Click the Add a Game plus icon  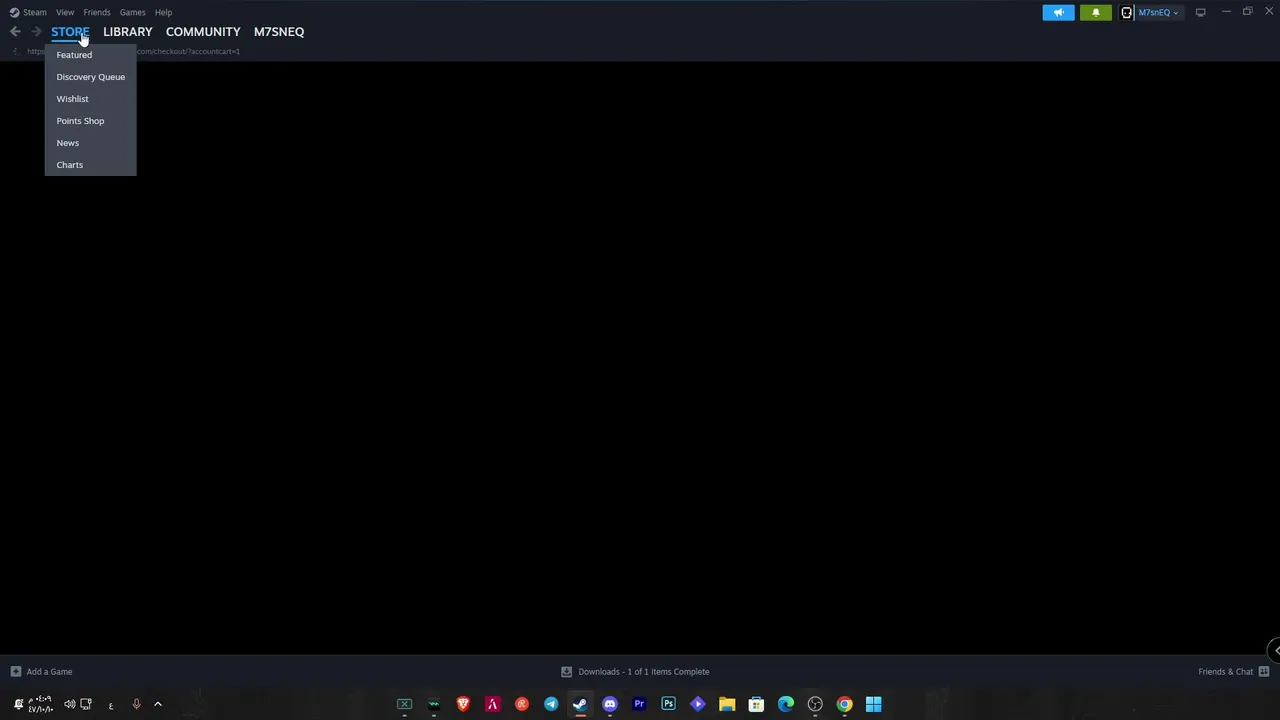pos(15,672)
